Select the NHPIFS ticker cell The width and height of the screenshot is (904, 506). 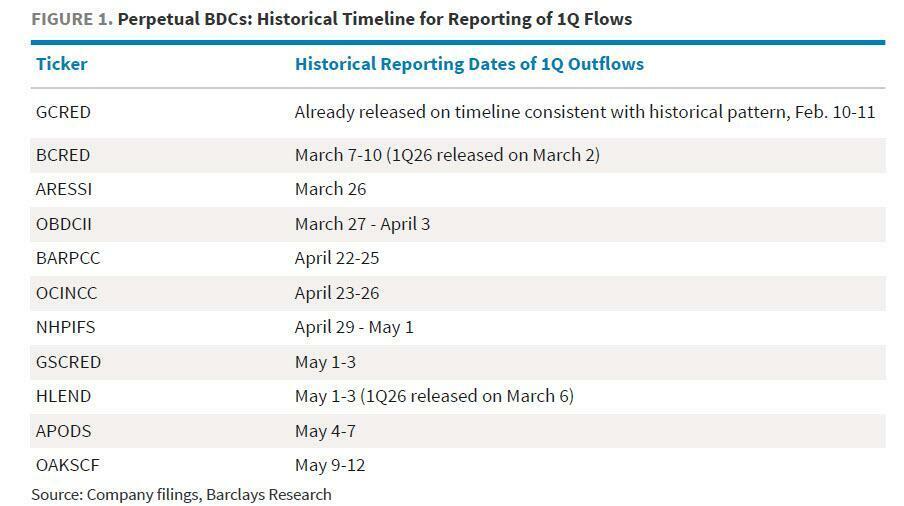pyautogui.click(x=65, y=327)
